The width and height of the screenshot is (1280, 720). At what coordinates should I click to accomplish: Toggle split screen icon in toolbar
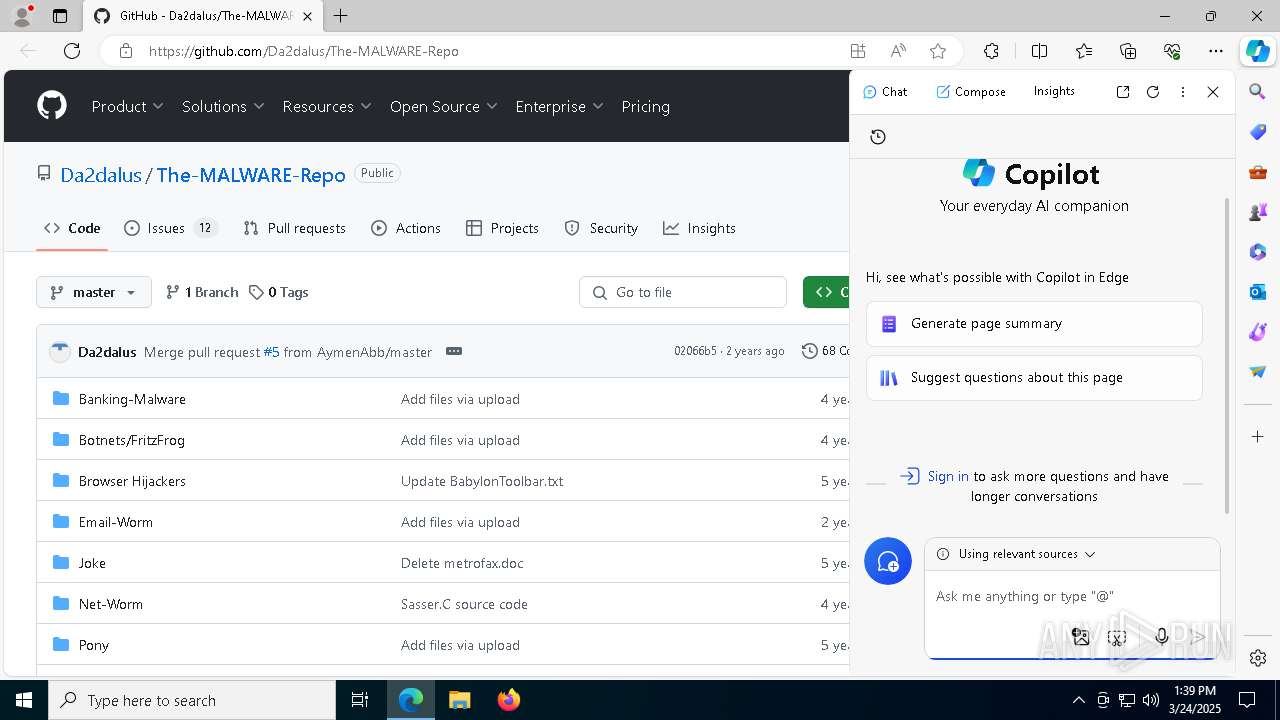(x=1039, y=51)
